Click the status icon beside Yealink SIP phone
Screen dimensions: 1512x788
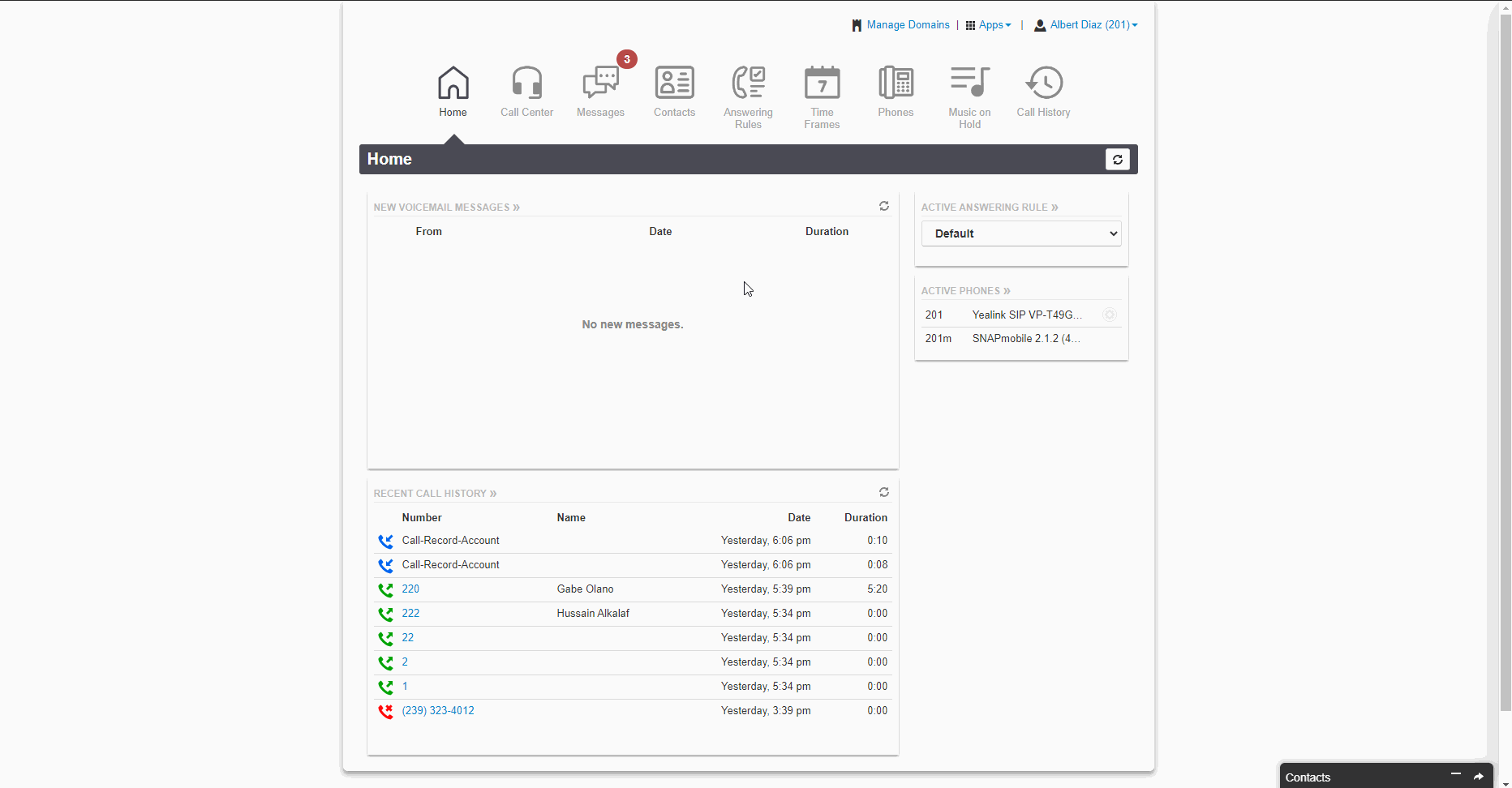pyautogui.click(x=1110, y=315)
